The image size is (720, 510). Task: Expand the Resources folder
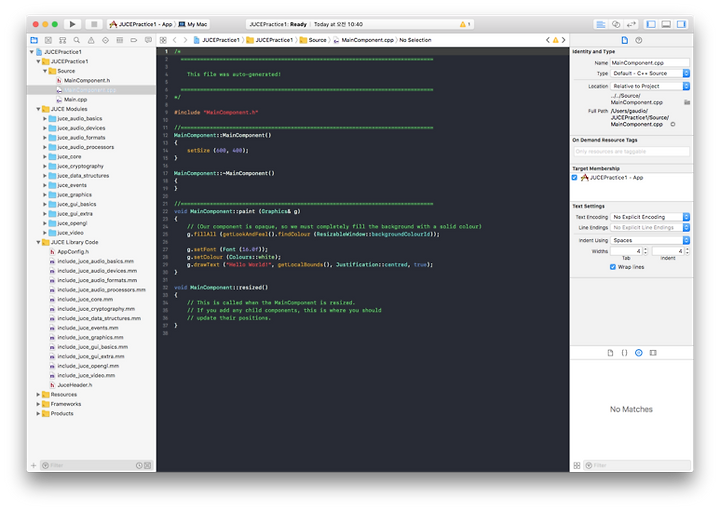coord(38,395)
